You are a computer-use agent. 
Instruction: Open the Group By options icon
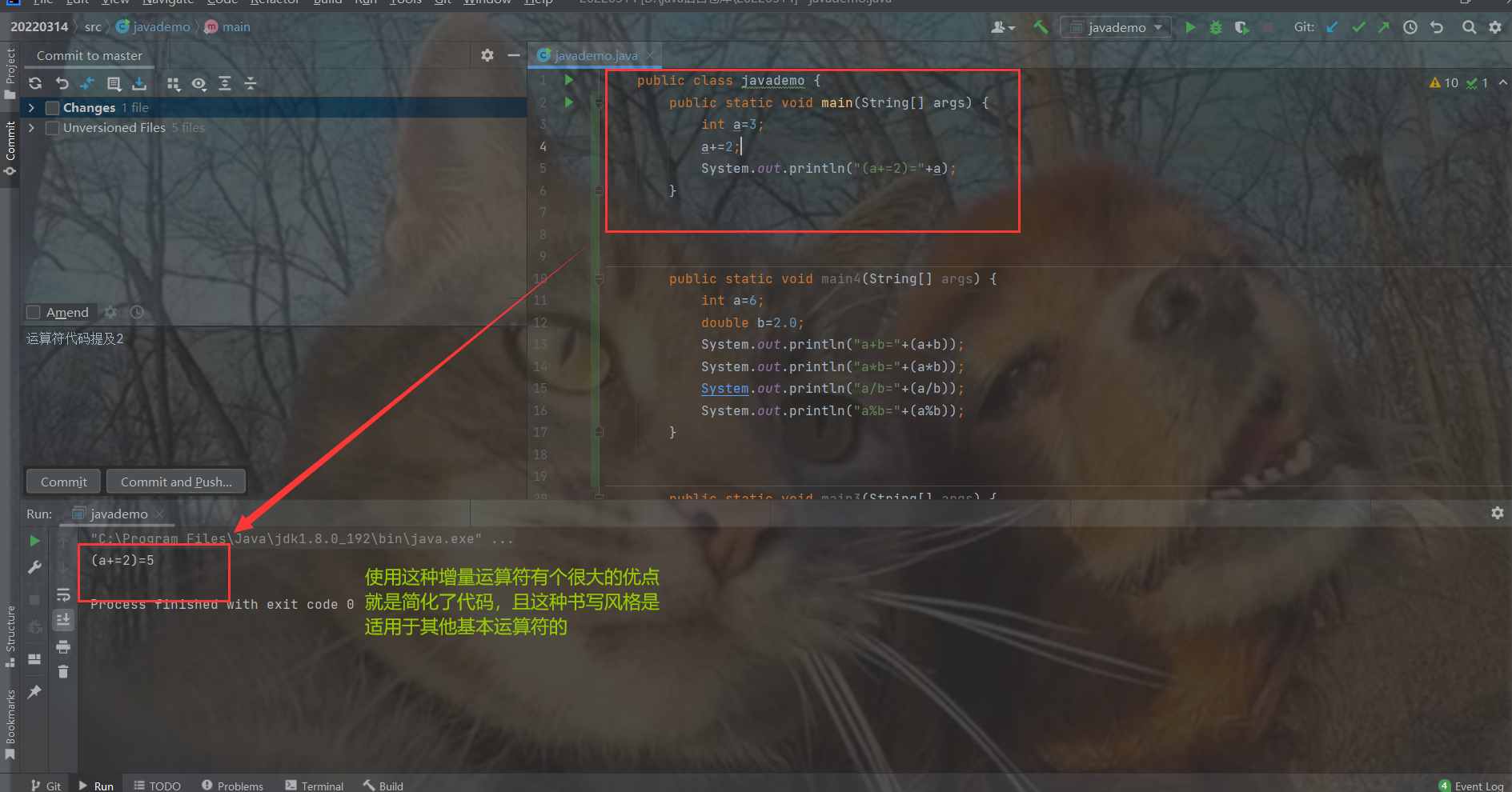(x=174, y=83)
